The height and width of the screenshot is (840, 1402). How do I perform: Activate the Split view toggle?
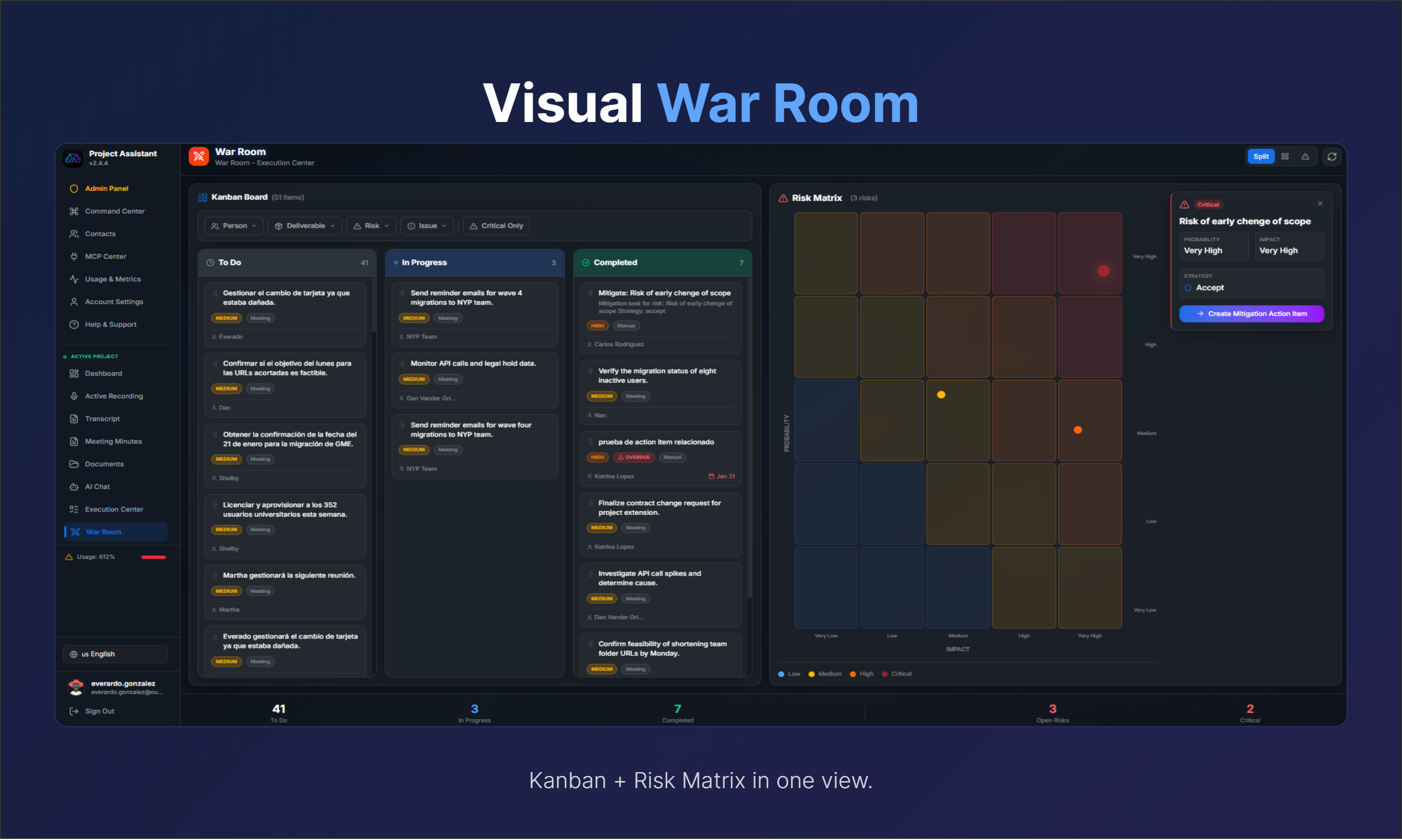click(x=1261, y=157)
